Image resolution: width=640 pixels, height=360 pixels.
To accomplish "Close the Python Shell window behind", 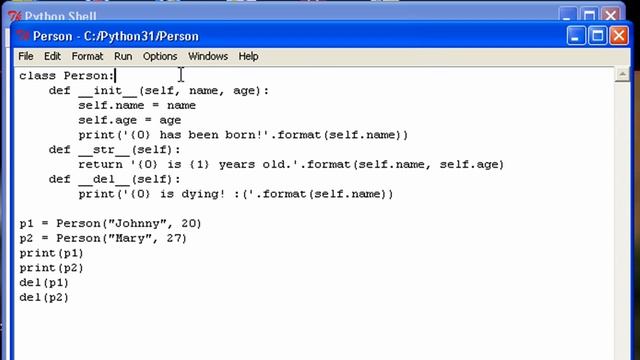I will click(x=611, y=15).
